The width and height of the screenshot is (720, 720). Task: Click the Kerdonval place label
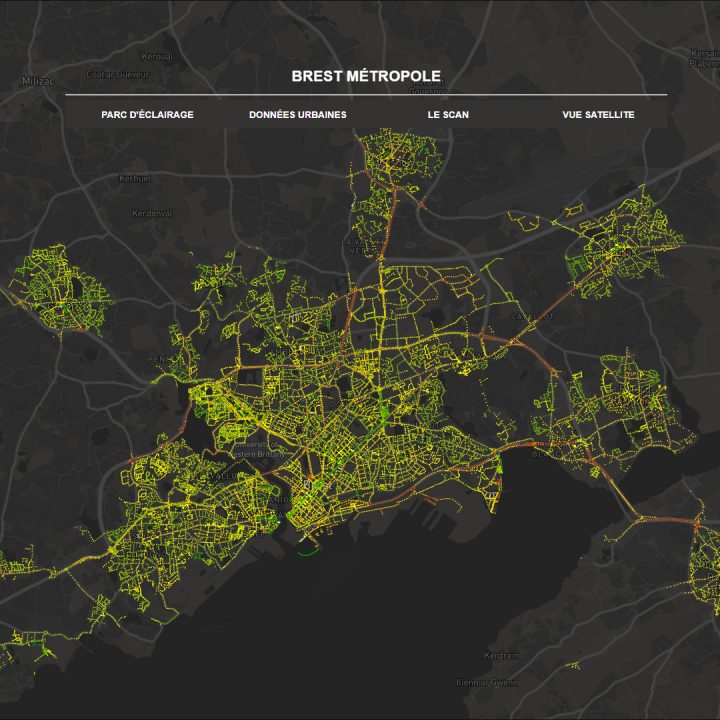(152, 213)
